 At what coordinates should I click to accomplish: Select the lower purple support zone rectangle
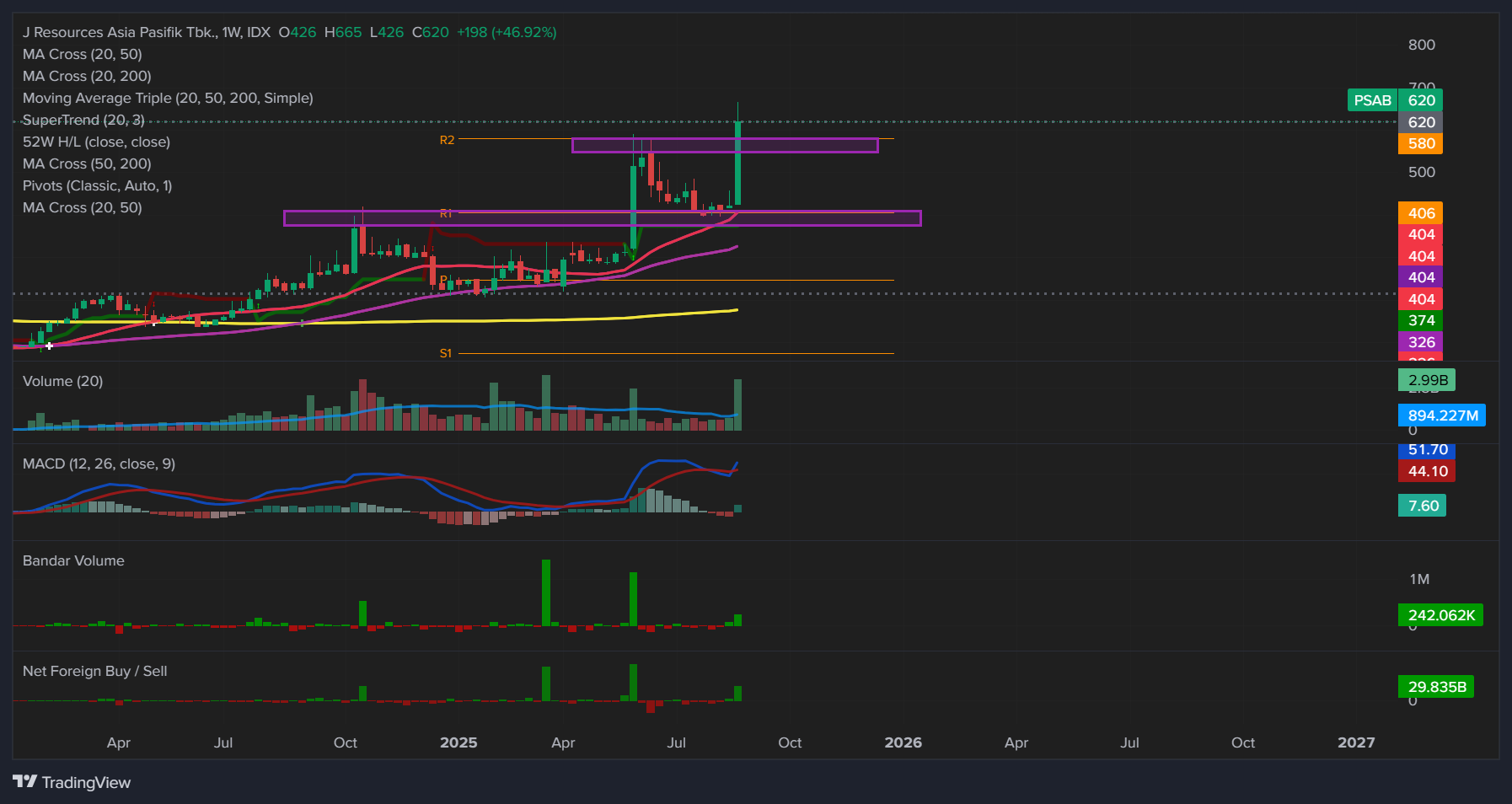(x=603, y=218)
